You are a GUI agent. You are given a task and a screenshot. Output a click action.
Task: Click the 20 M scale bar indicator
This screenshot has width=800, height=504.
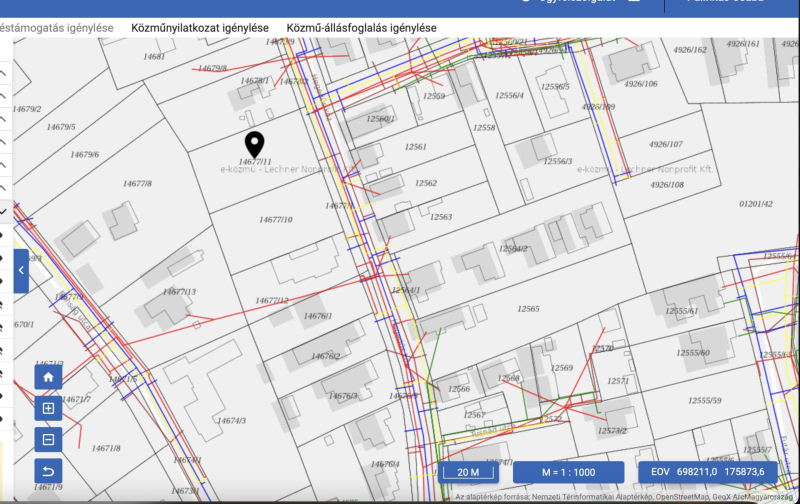468,472
